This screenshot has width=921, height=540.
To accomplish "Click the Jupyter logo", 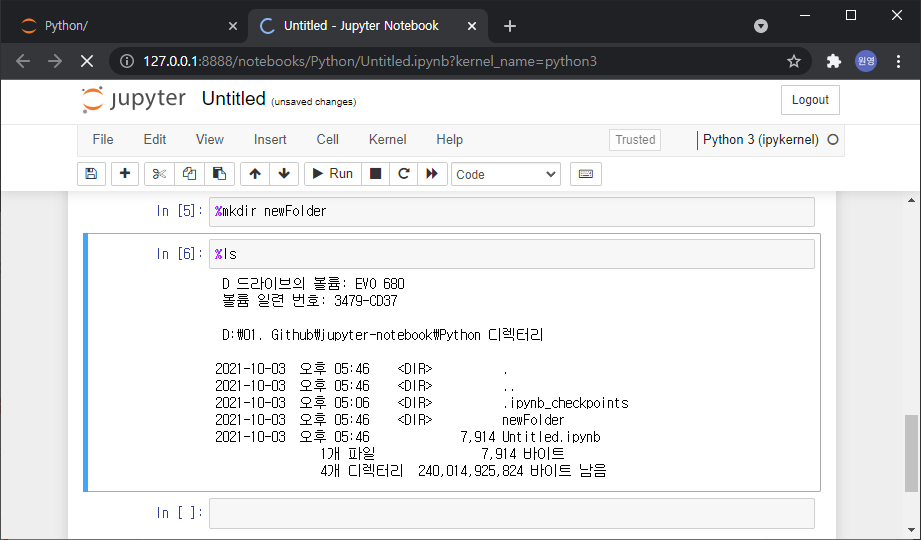I will 134,99.
